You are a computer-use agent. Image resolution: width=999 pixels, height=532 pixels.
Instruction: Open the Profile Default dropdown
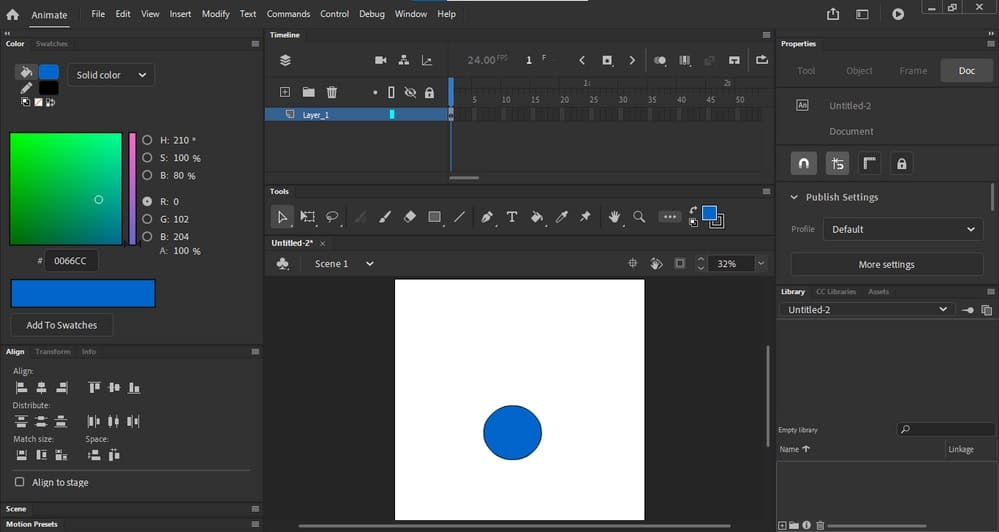tap(903, 229)
